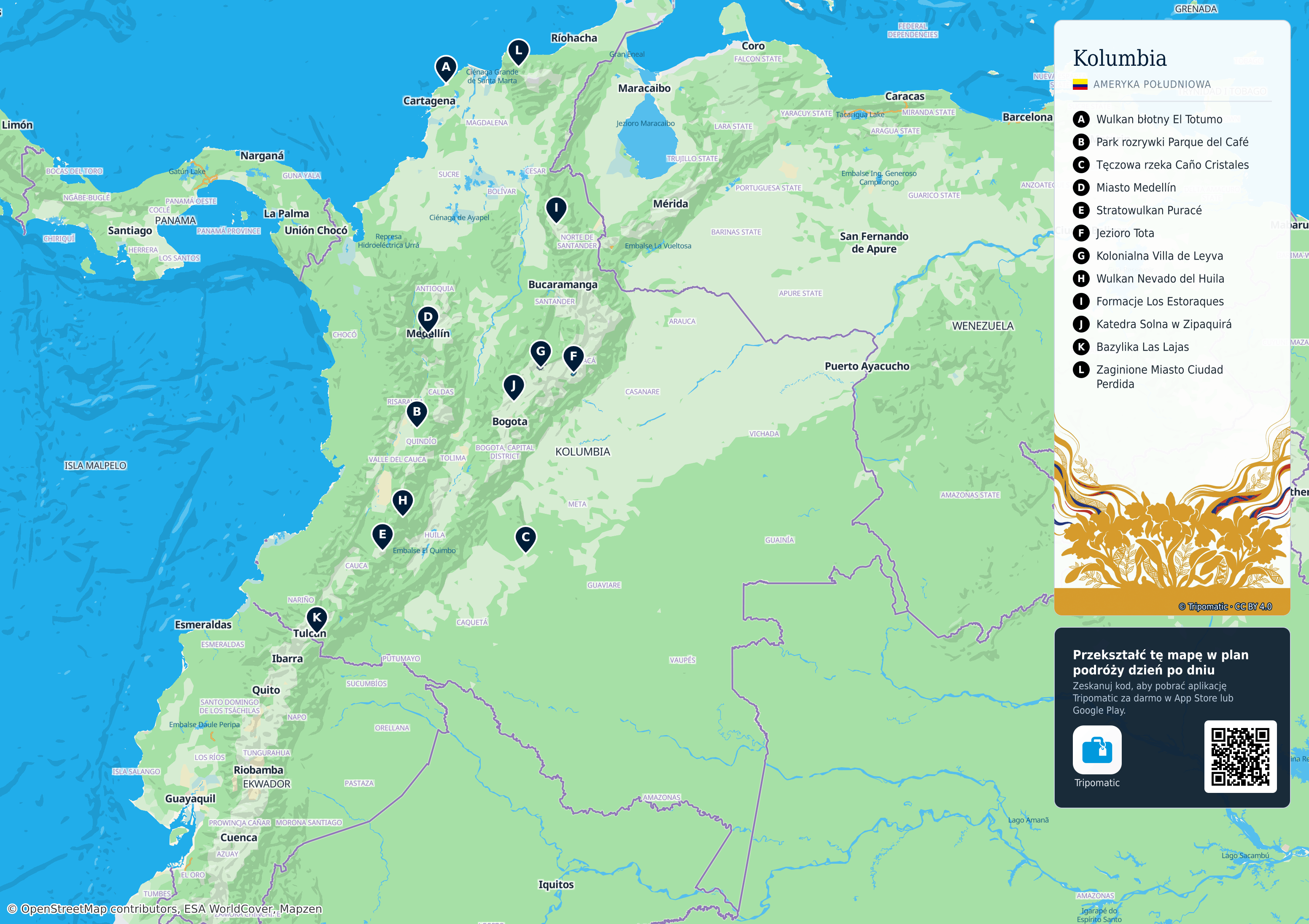This screenshot has height=924, width=1309.
Task: Click legend badge H for Nevado del Huila
Action: pos(1081,279)
